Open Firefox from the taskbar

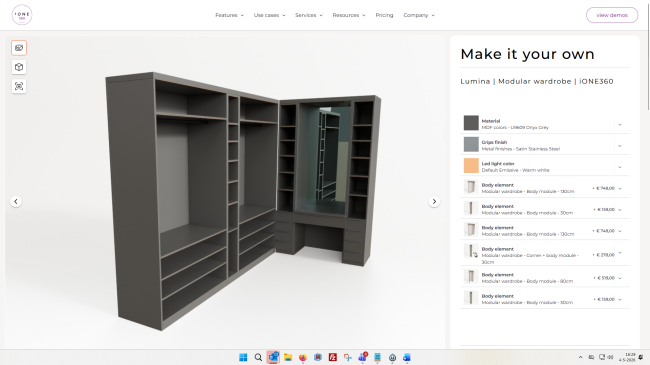coord(303,357)
